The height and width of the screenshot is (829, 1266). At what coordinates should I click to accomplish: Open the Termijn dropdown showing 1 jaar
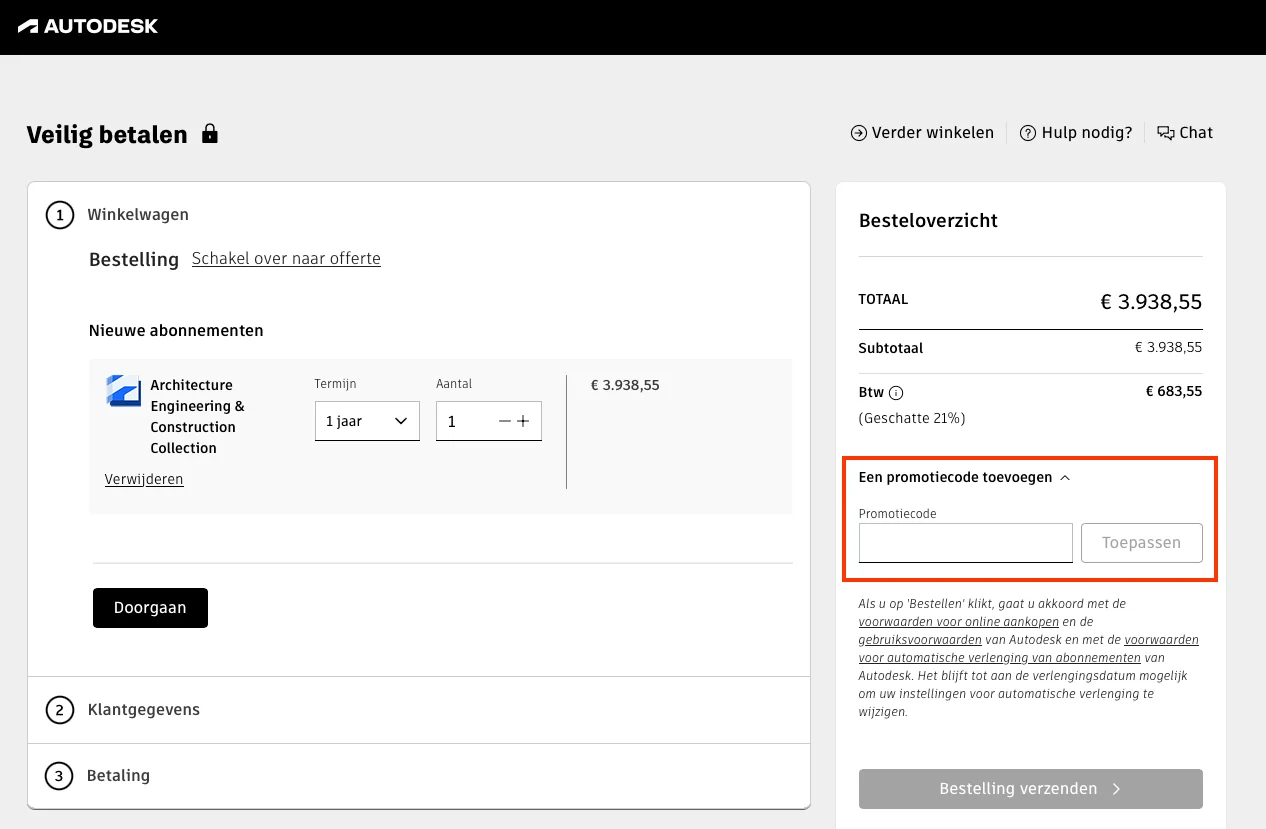[x=367, y=421]
